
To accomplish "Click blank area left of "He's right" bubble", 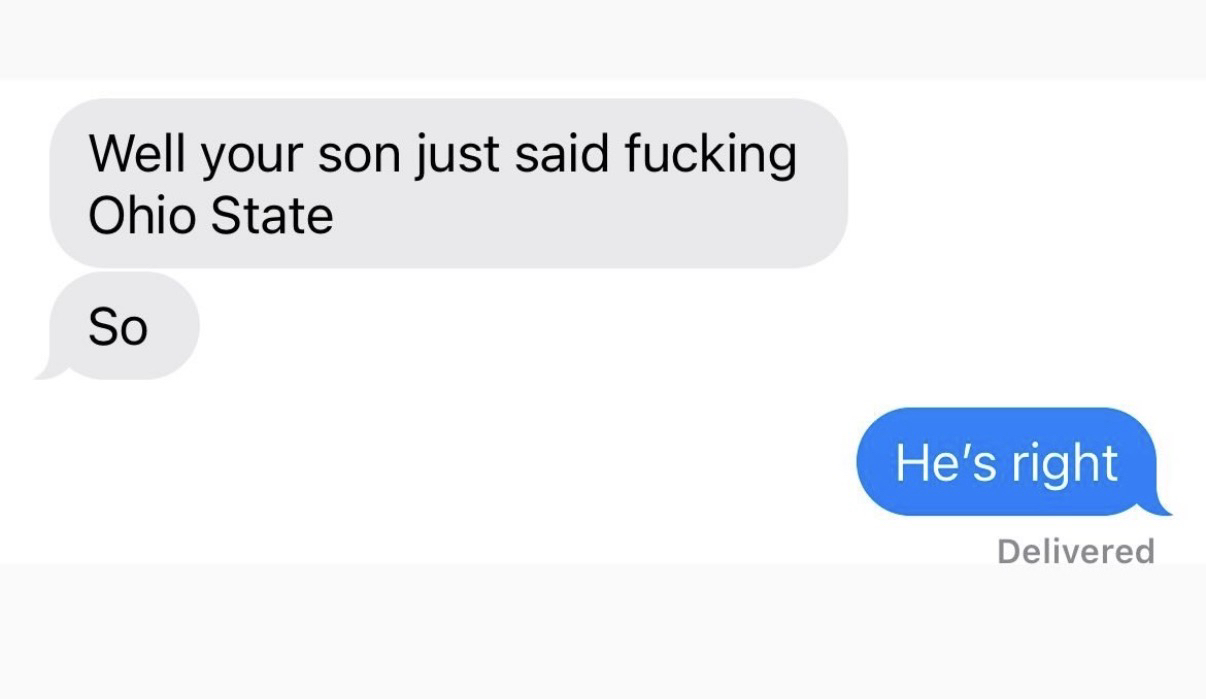I will pyautogui.click(x=450, y=462).
